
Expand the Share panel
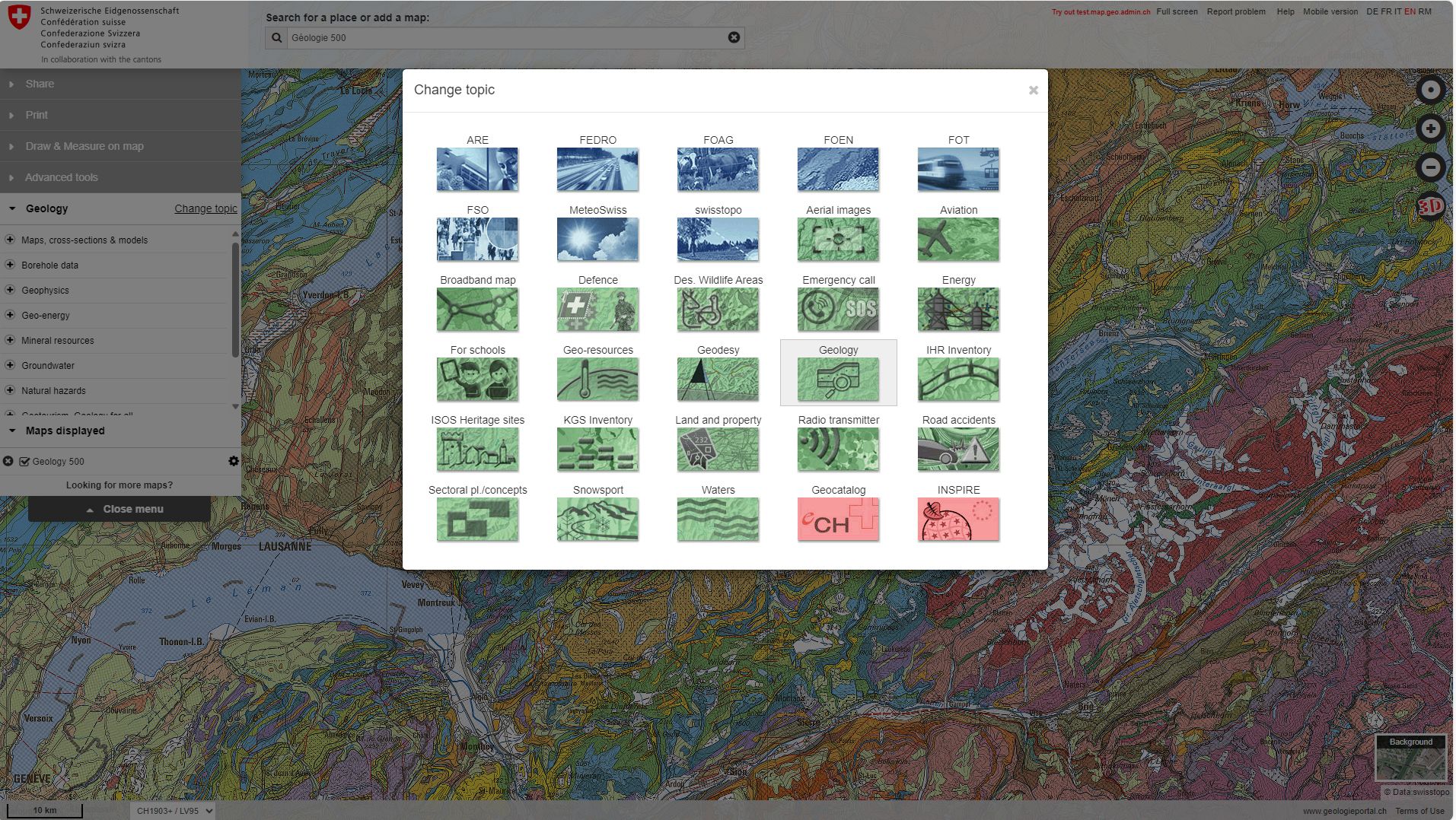coord(40,84)
